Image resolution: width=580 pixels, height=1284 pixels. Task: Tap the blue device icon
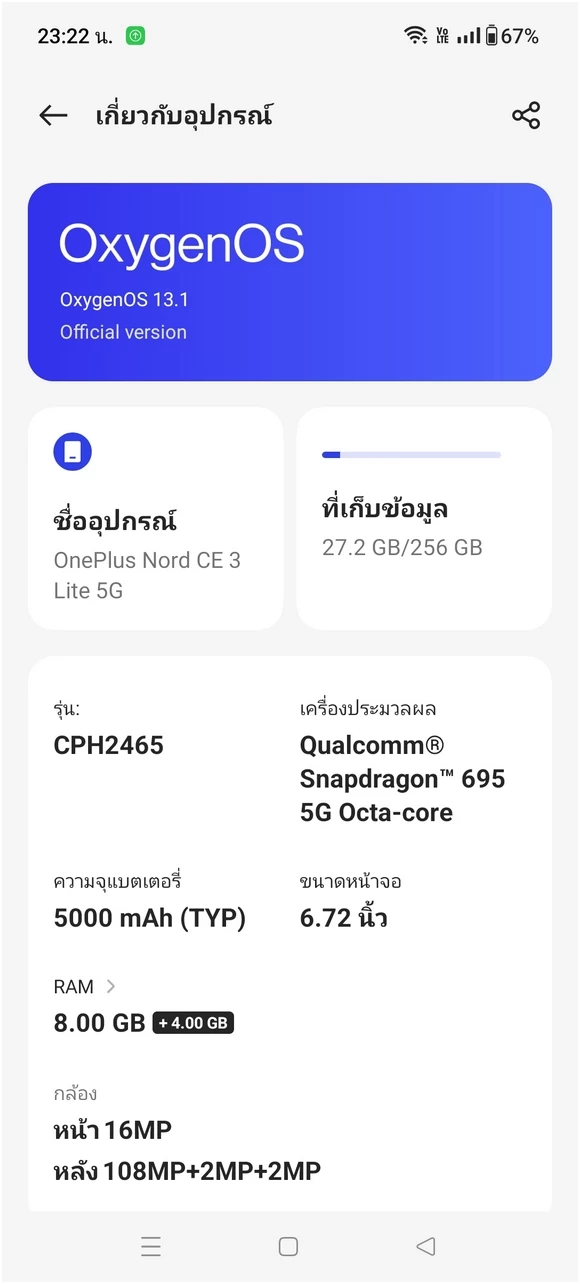click(x=72, y=452)
